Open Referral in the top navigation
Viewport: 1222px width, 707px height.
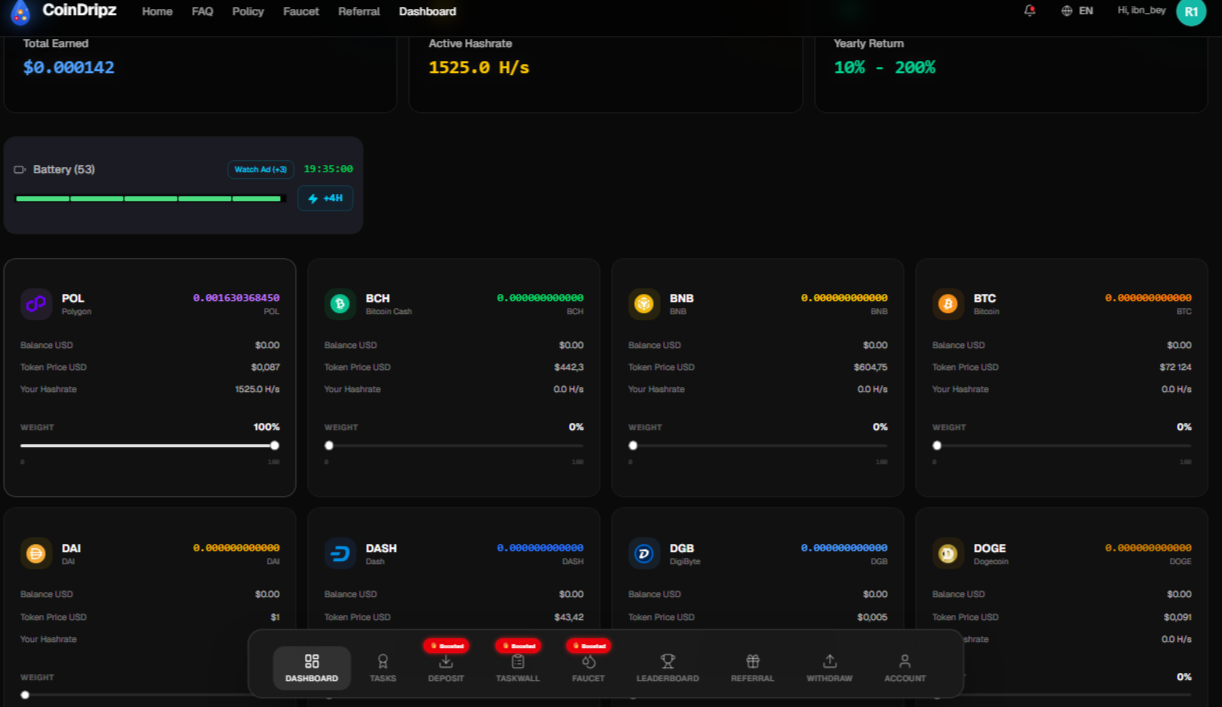[359, 12]
